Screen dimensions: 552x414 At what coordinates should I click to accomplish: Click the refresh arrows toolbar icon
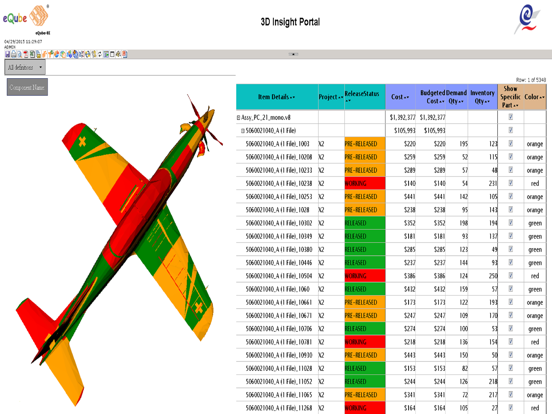99,54
